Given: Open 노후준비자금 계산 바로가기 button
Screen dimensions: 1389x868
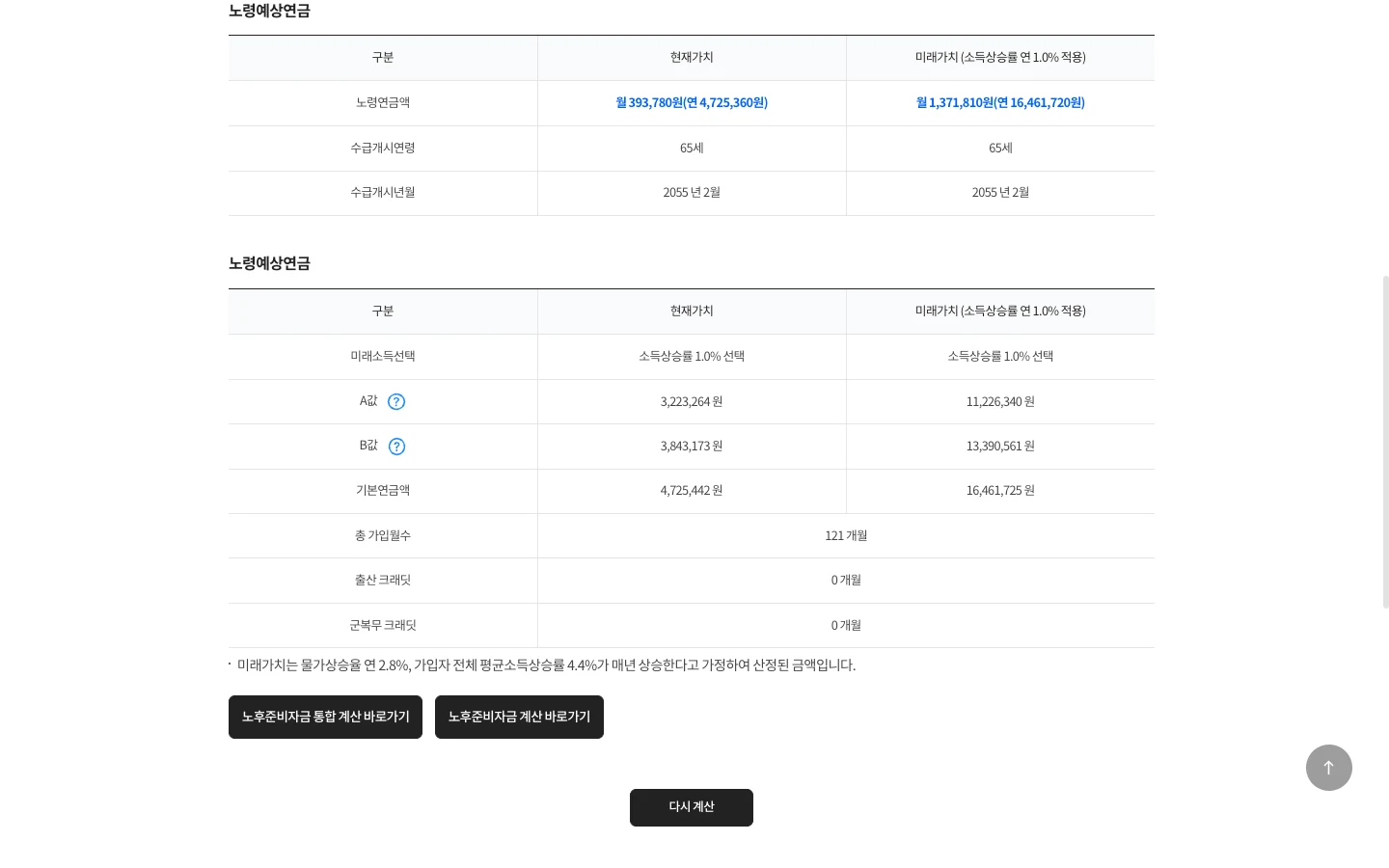Looking at the screenshot, I should click(x=519, y=718).
